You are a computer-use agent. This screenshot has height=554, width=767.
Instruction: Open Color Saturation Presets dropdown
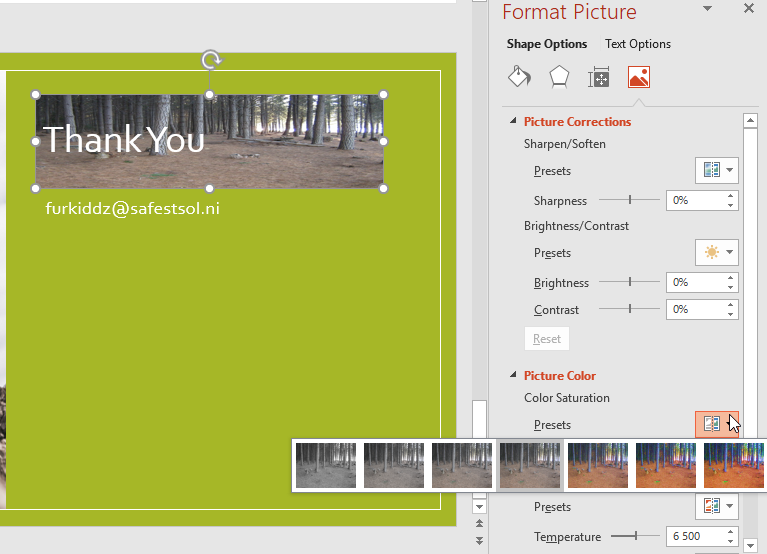coord(717,424)
